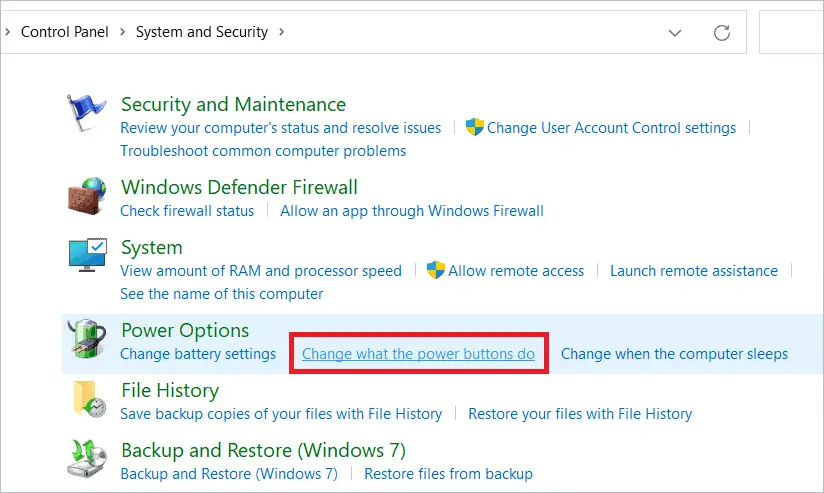Click the search box right of address bar

coord(791,33)
